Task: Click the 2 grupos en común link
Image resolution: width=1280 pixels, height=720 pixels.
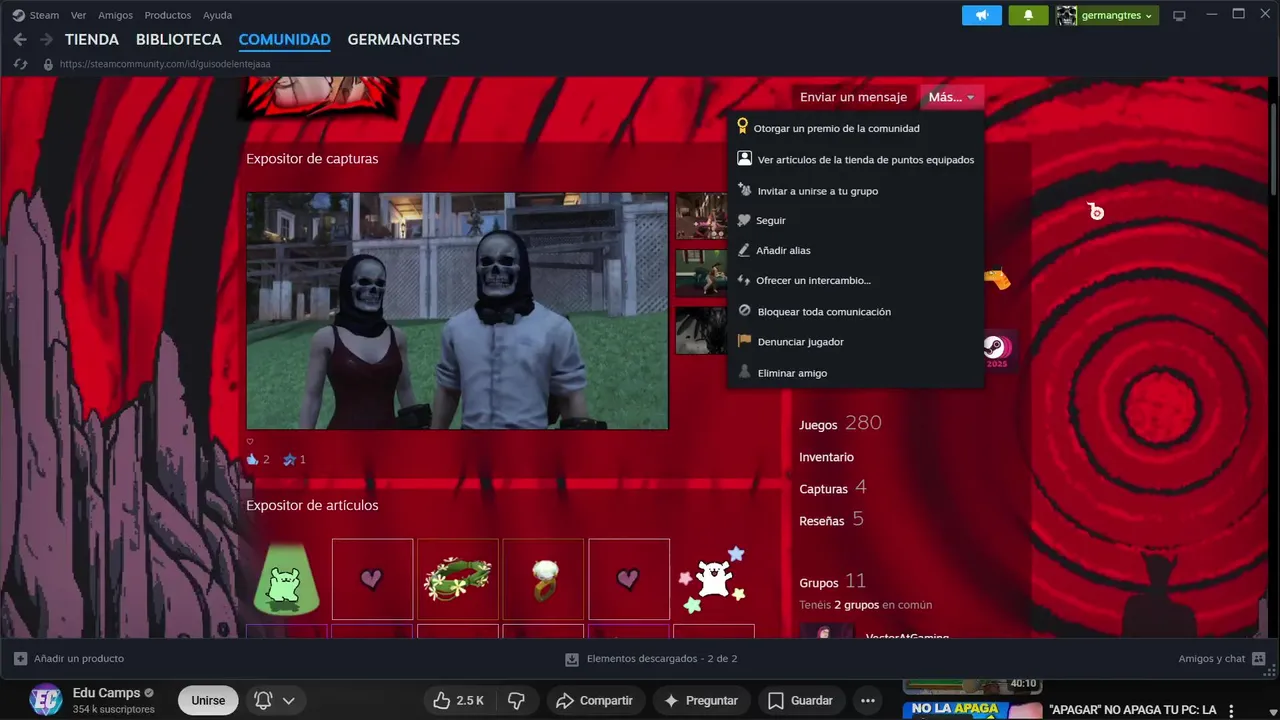Action: (855, 605)
